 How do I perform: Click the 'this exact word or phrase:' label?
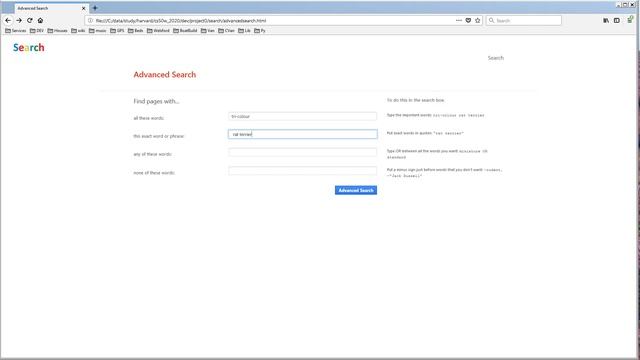(159, 136)
